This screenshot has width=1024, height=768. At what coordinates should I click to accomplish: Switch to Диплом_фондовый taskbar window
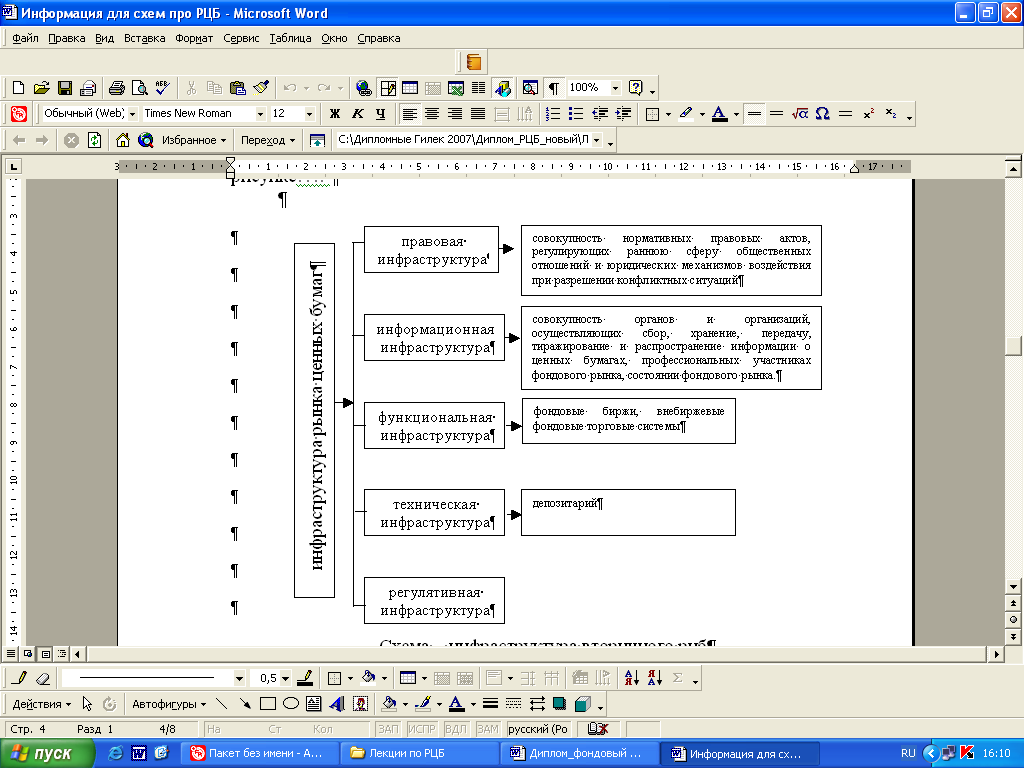[581, 754]
